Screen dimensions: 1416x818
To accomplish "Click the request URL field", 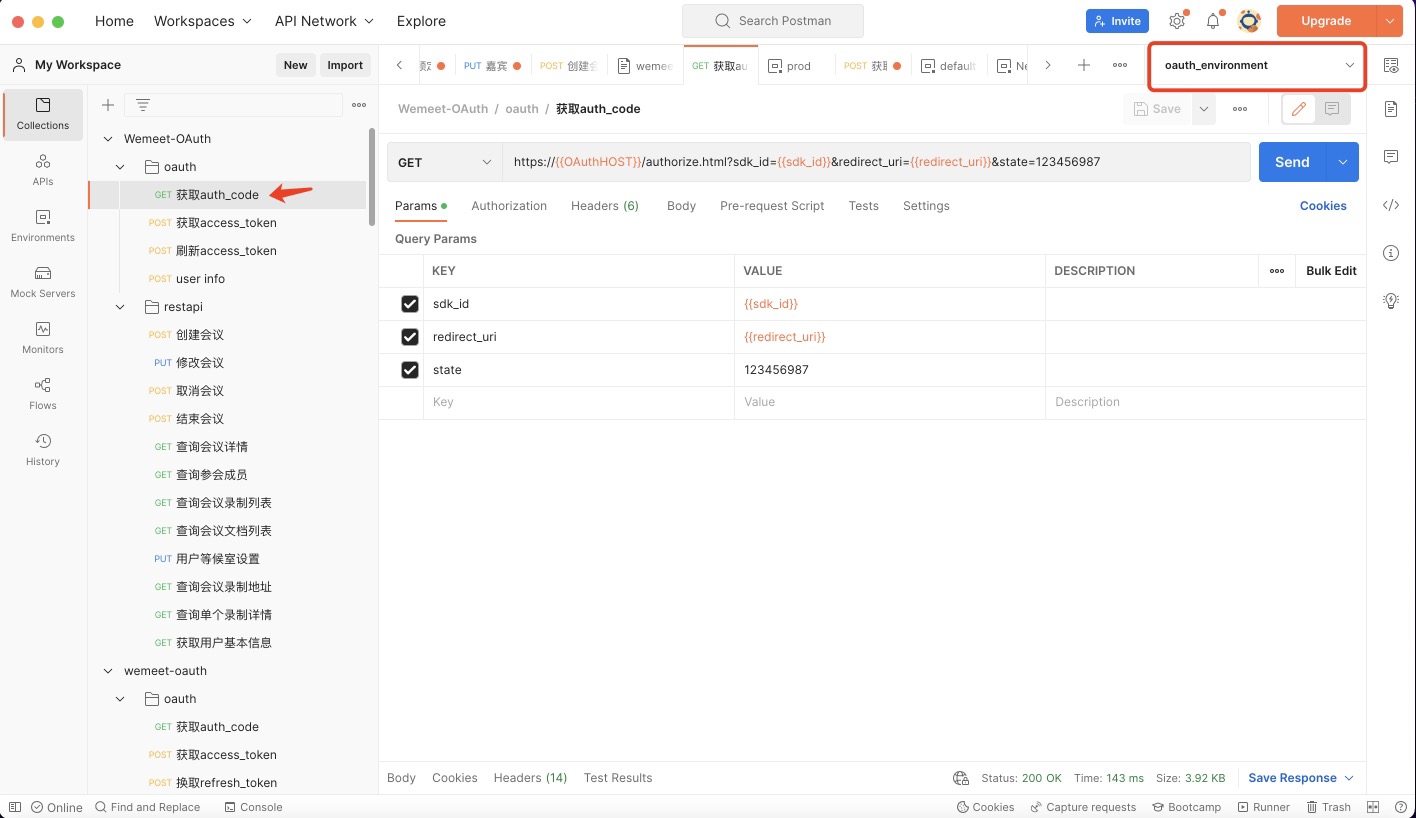I will pos(876,162).
